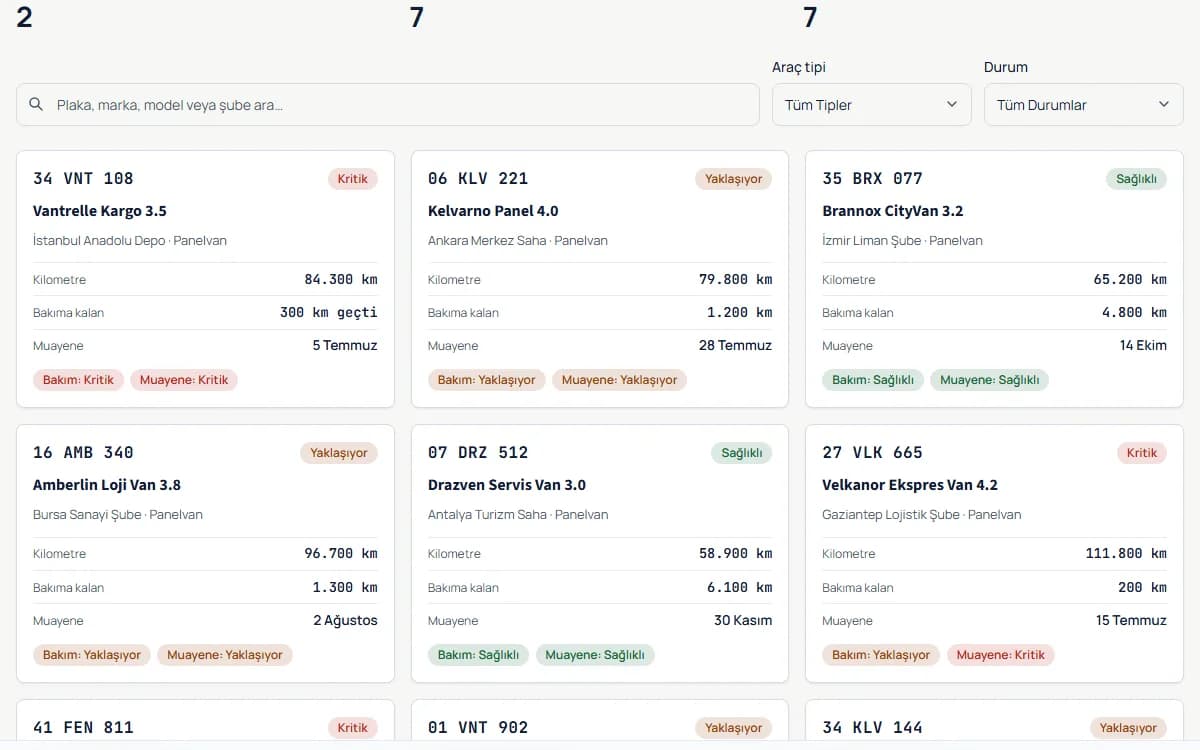This screenshot has height=750, width=1200.
Task: Select the Bakım: Kritik tag
Action: (78, 380)
